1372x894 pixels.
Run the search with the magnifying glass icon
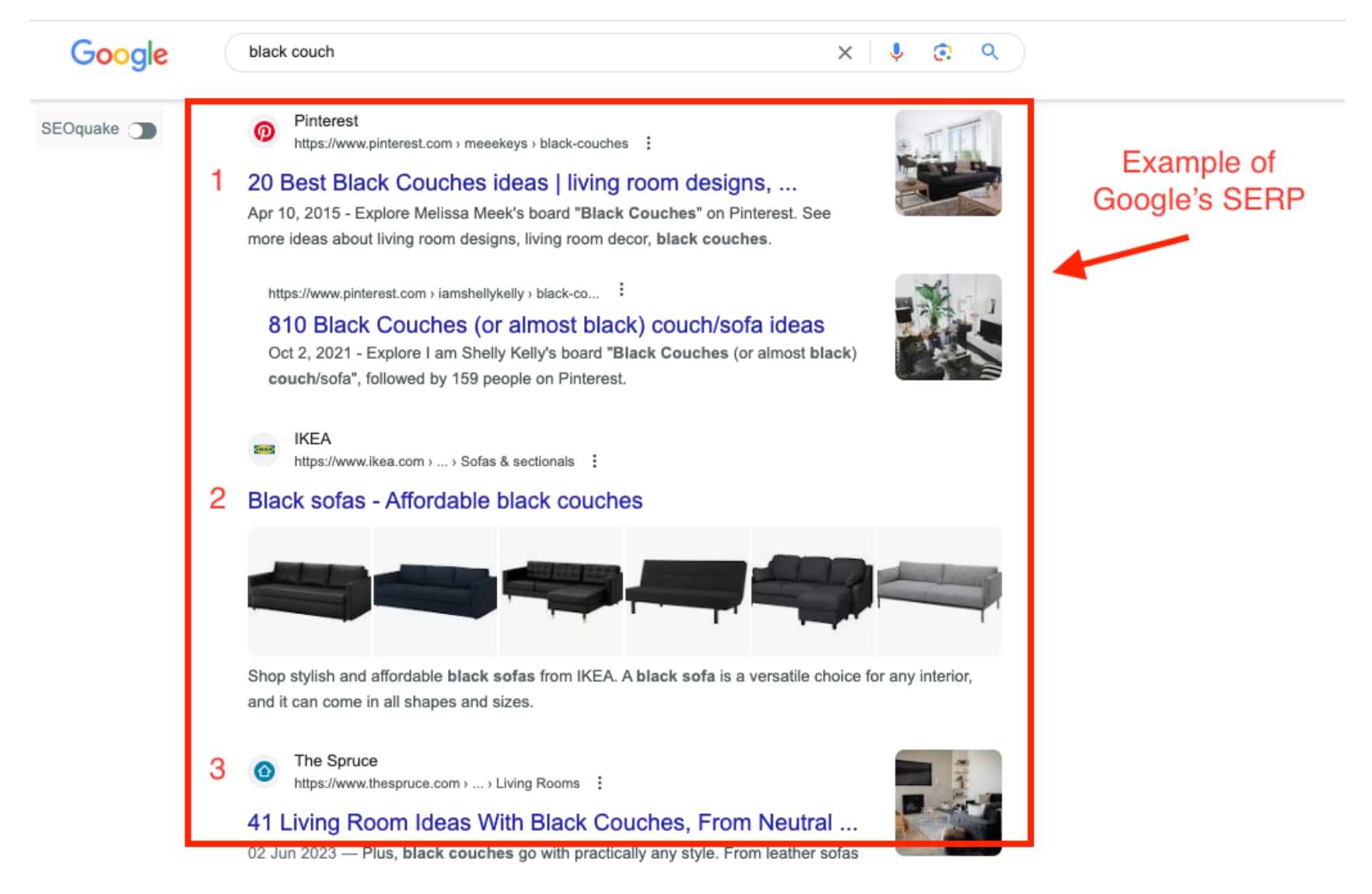tap(989, 52)
